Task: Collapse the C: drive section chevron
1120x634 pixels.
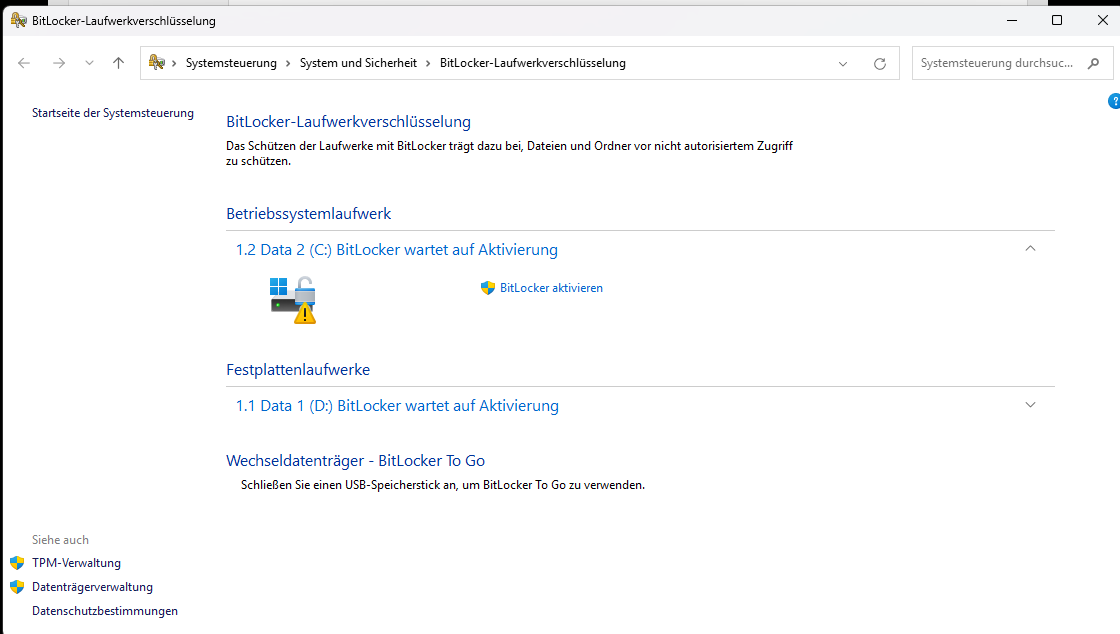Action: (1030, 248)
